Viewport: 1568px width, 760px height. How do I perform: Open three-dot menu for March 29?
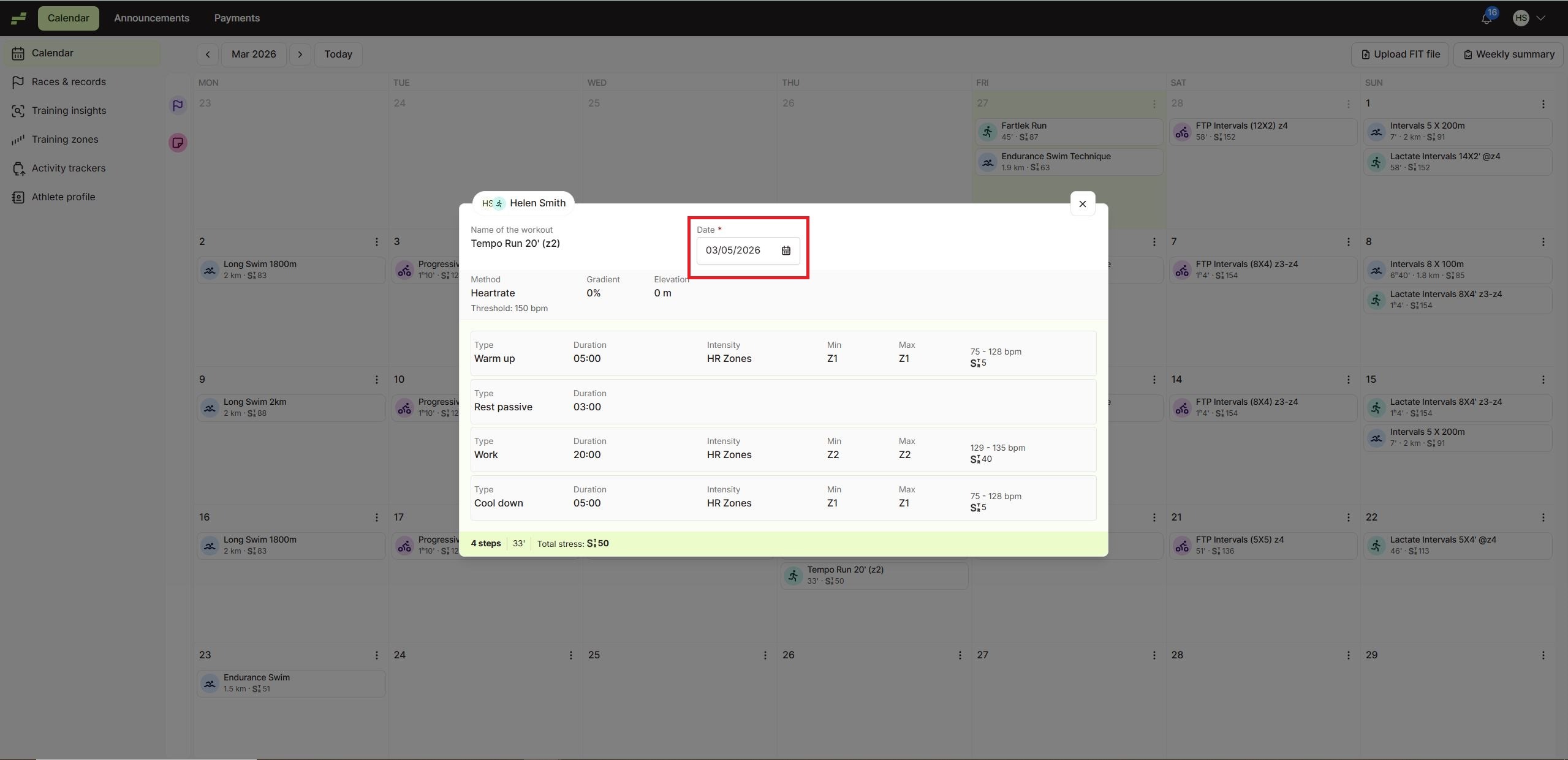1542,655
